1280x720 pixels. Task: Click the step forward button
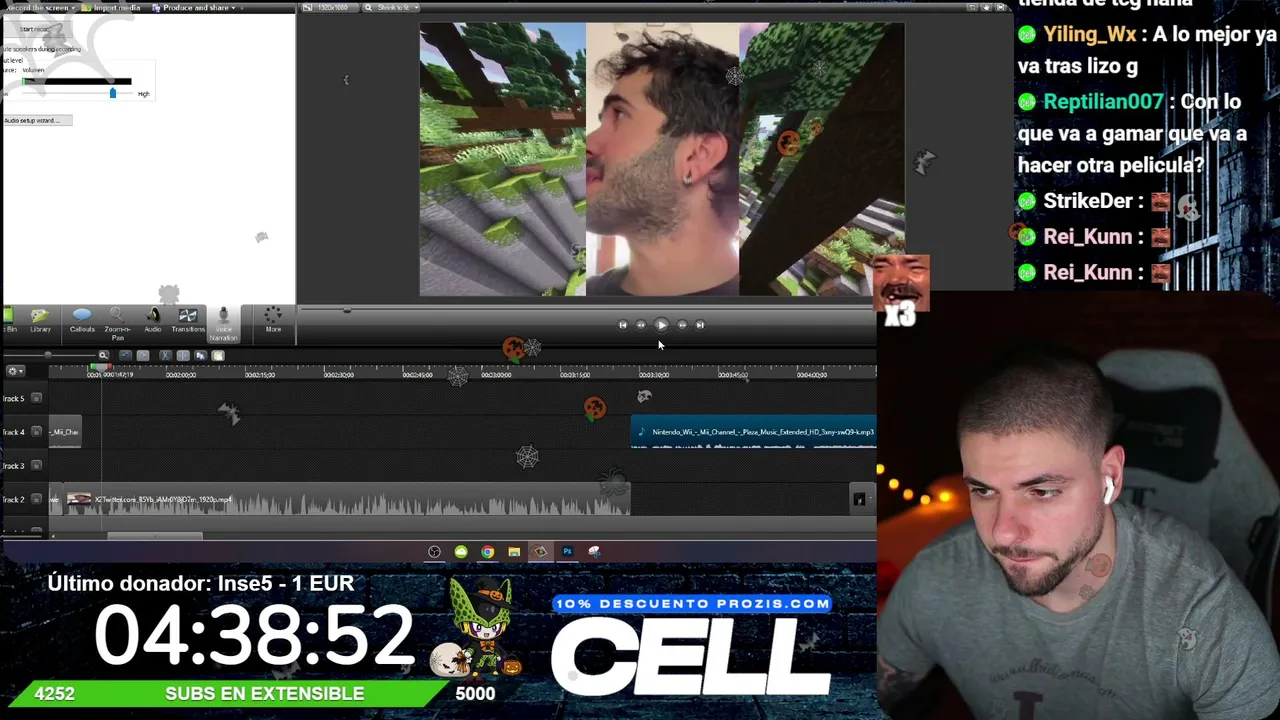click(682, 324)
